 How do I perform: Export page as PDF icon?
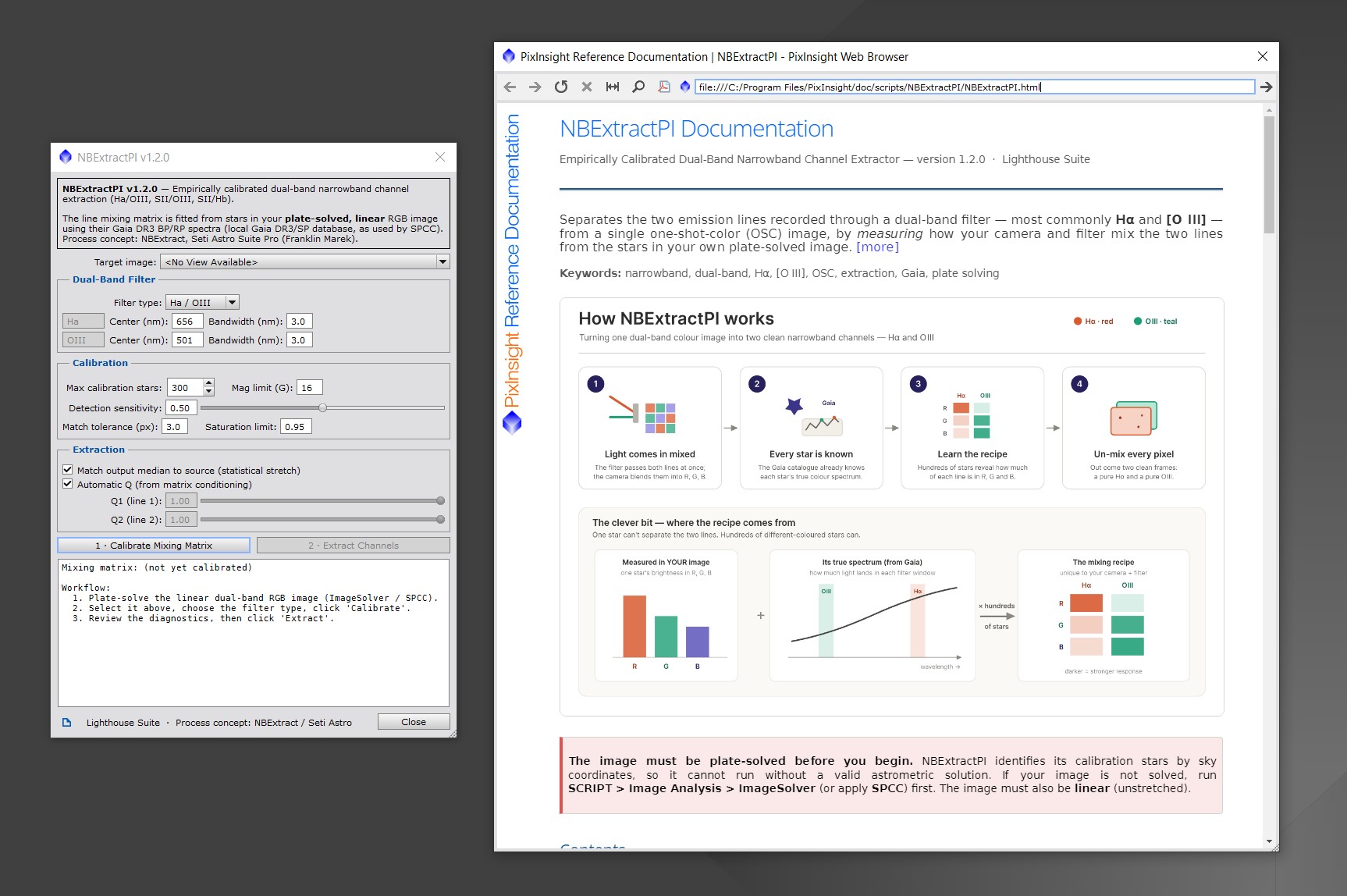(664, 87)
